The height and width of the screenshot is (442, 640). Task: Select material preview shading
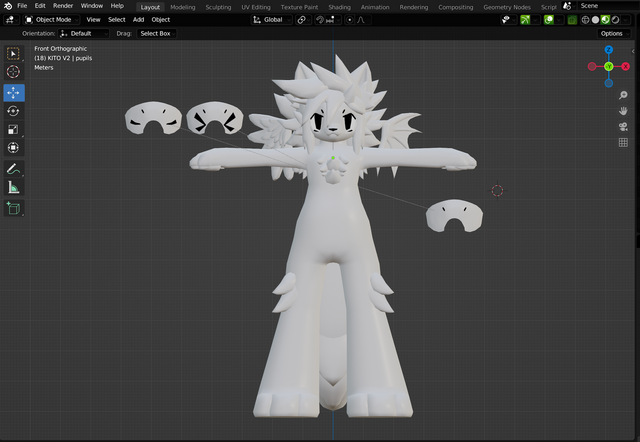[x=605, y=20]
